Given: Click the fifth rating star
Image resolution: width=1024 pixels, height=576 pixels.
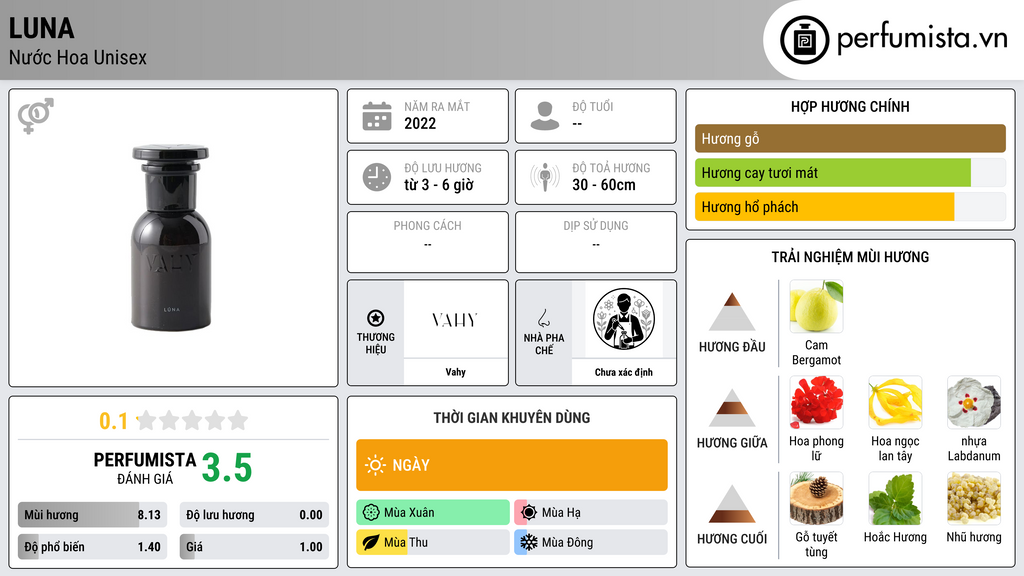Looking at the screenshot, I should click(x=238, y=420).
